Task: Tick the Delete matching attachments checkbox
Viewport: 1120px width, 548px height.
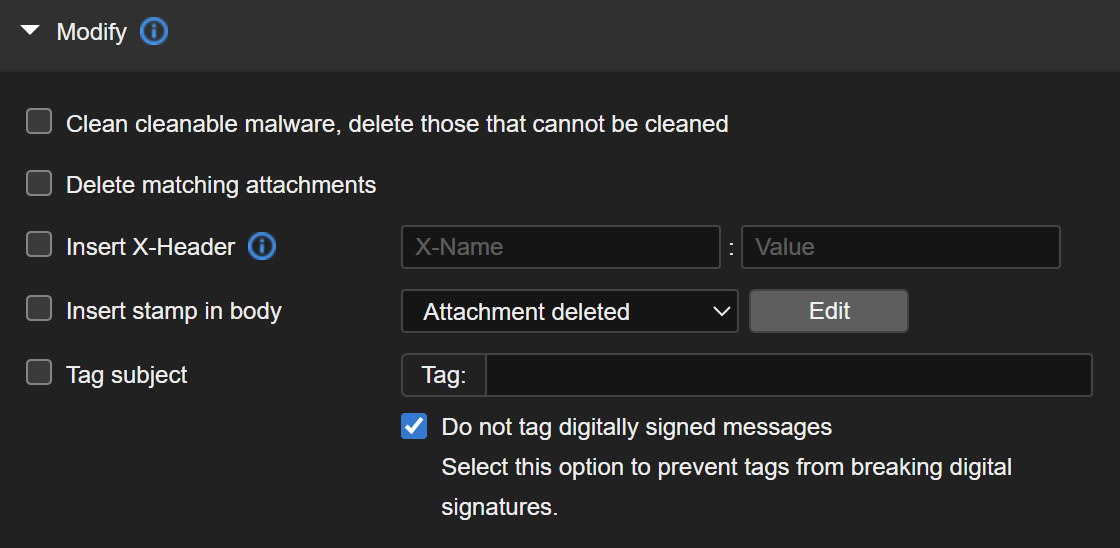Action: coord(39,184)
